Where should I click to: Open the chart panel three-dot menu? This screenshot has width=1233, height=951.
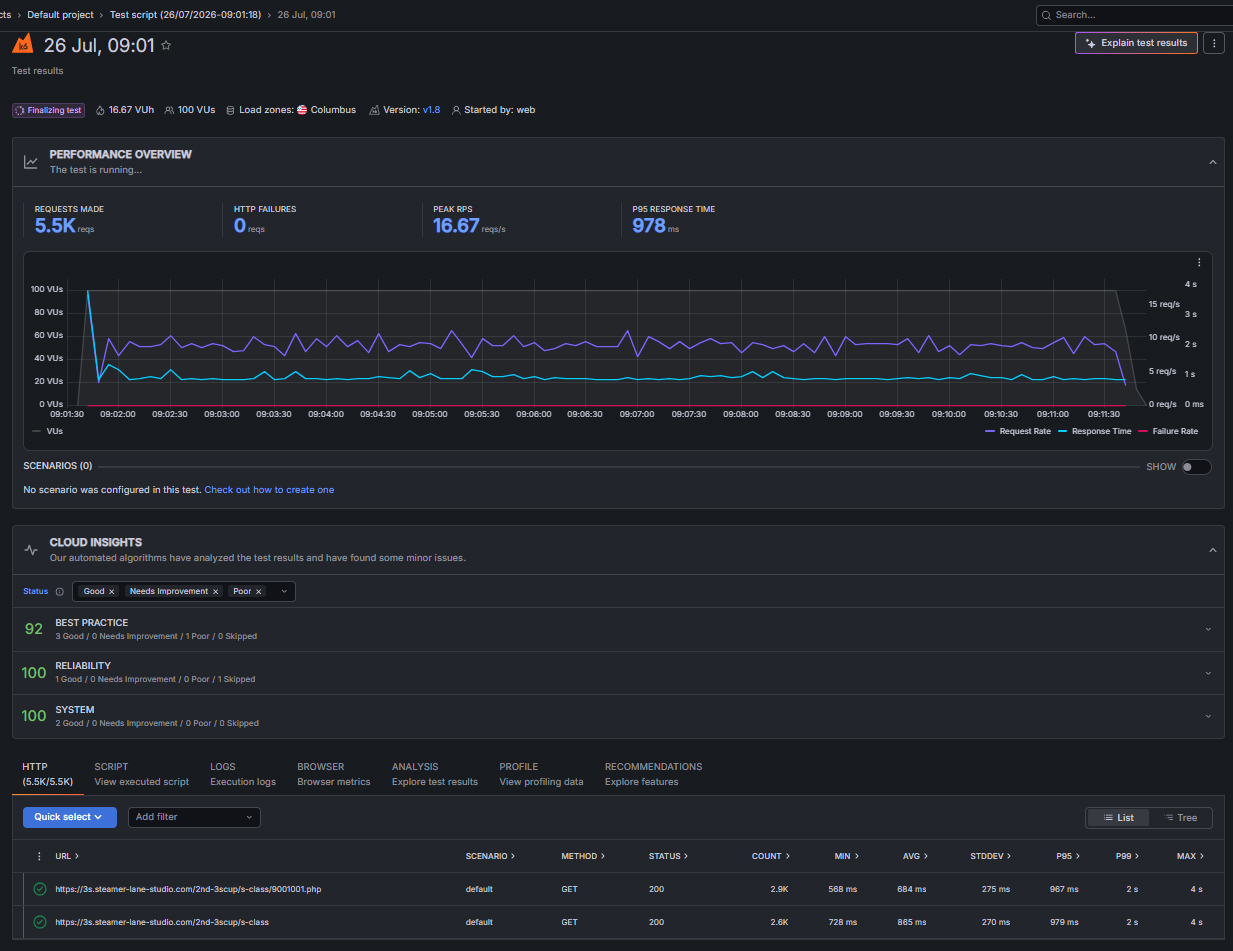(1199, 263)
